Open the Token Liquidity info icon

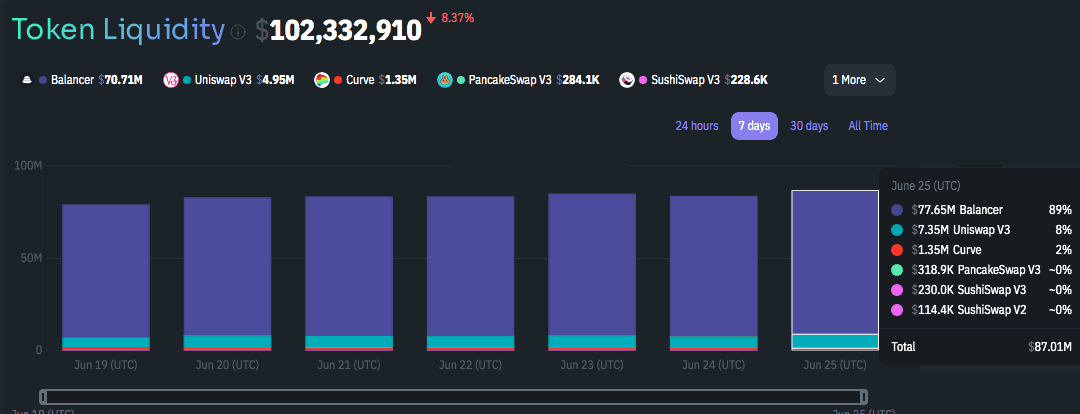point(238,32)
